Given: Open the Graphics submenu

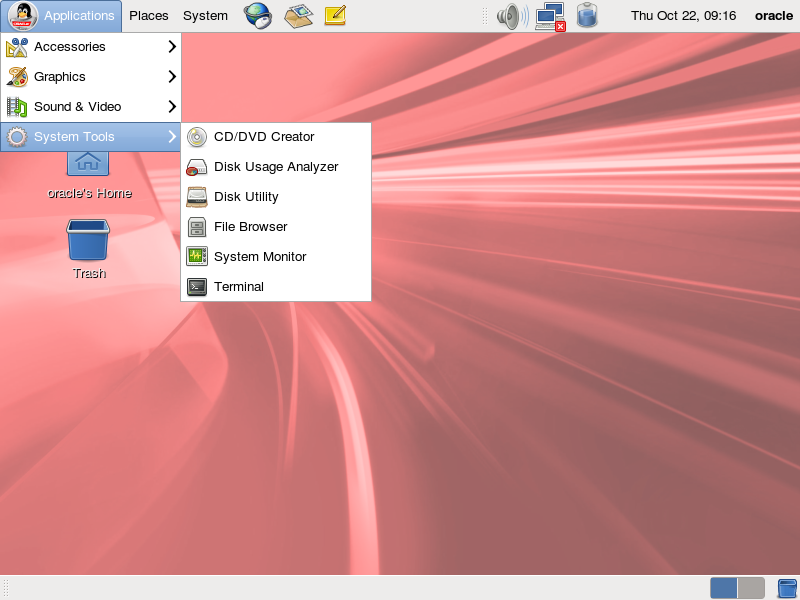Looking at the screenshot, I should click(91, 77).
